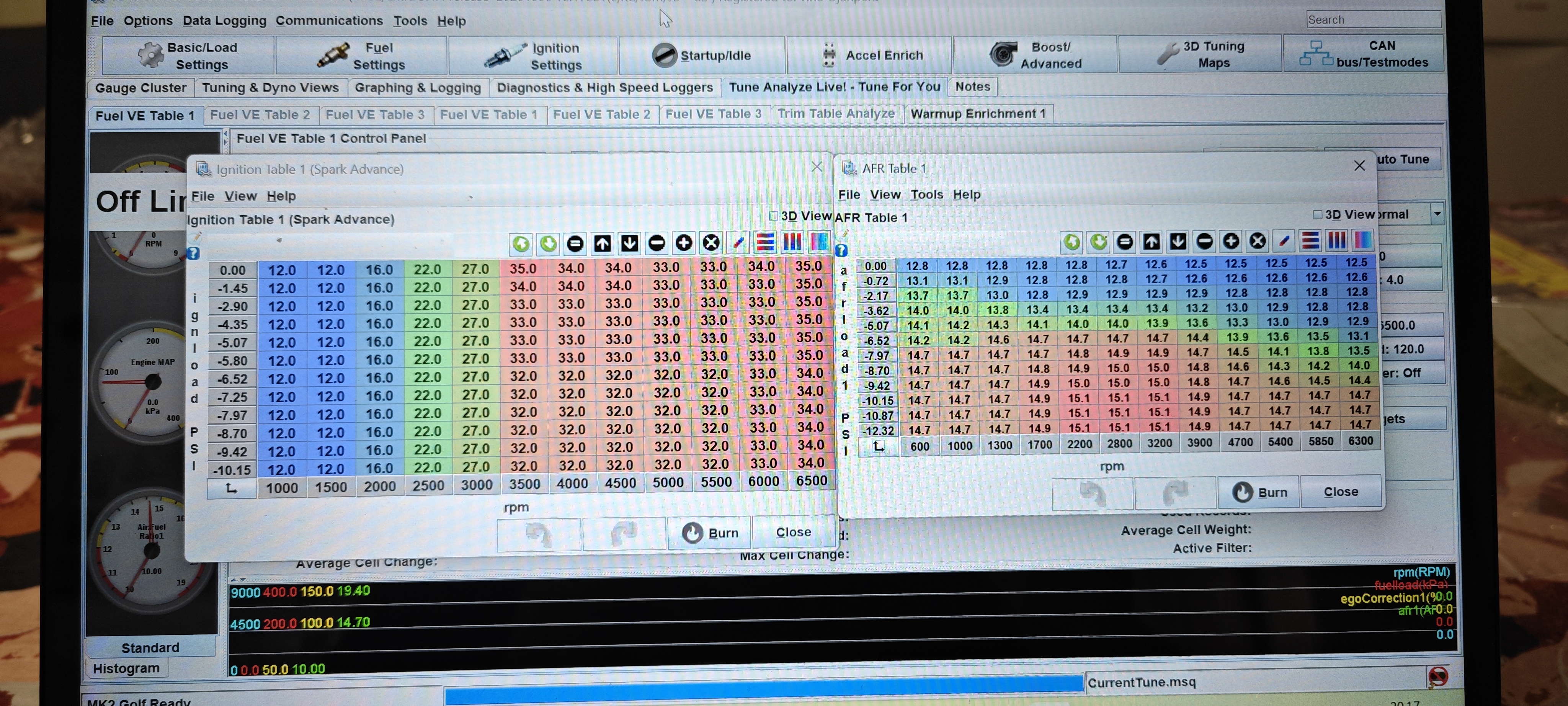Click axis swap arrow cell in Ignition Table
This screenshot has height=706, width=1568.
pyautogui.click(x=231, y=489)
